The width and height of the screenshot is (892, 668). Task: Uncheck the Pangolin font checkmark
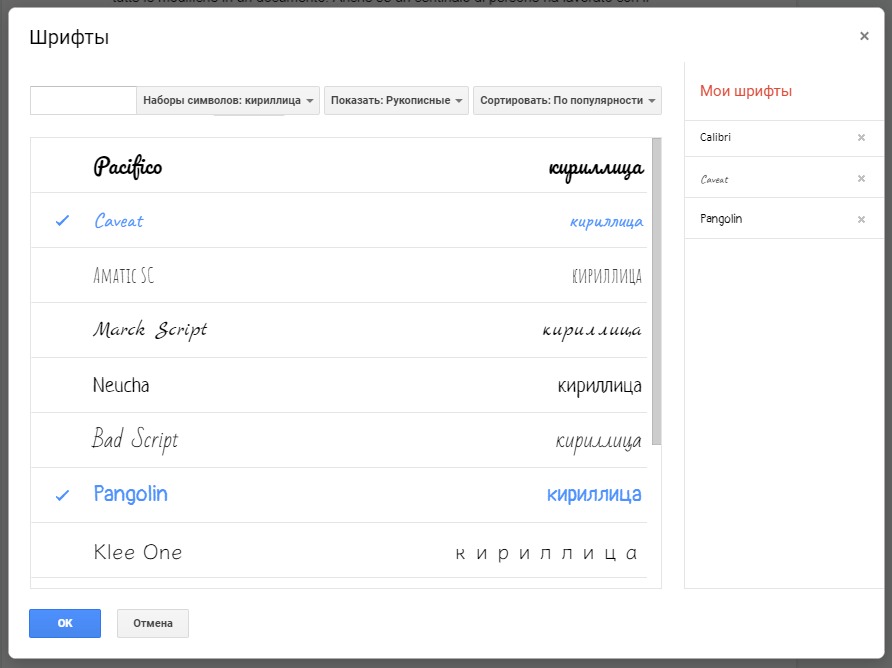pos(63,495)
